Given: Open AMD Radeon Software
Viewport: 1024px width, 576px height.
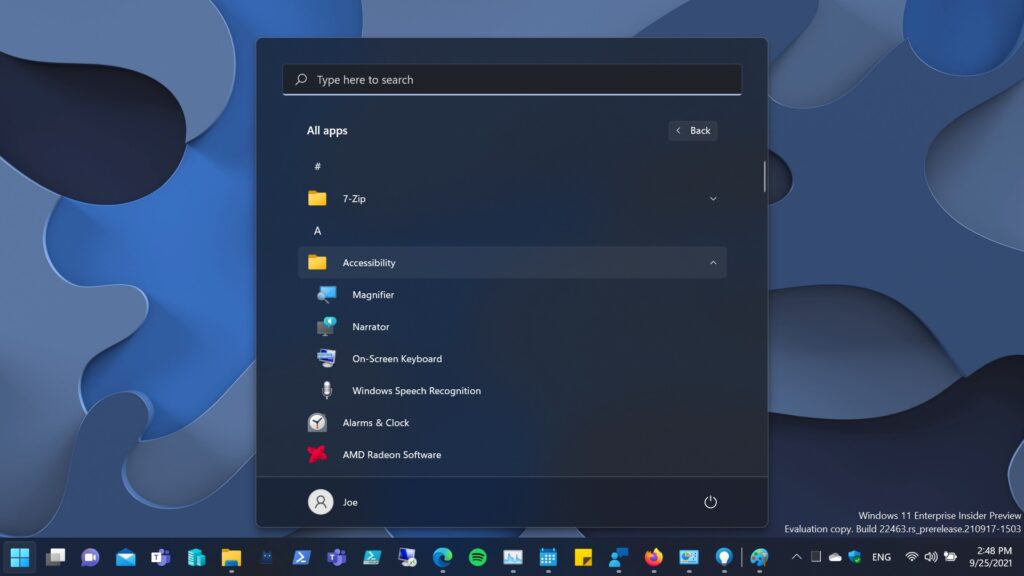Looking at the screenshot, I should pyautogui.click(x=391, y=455).
